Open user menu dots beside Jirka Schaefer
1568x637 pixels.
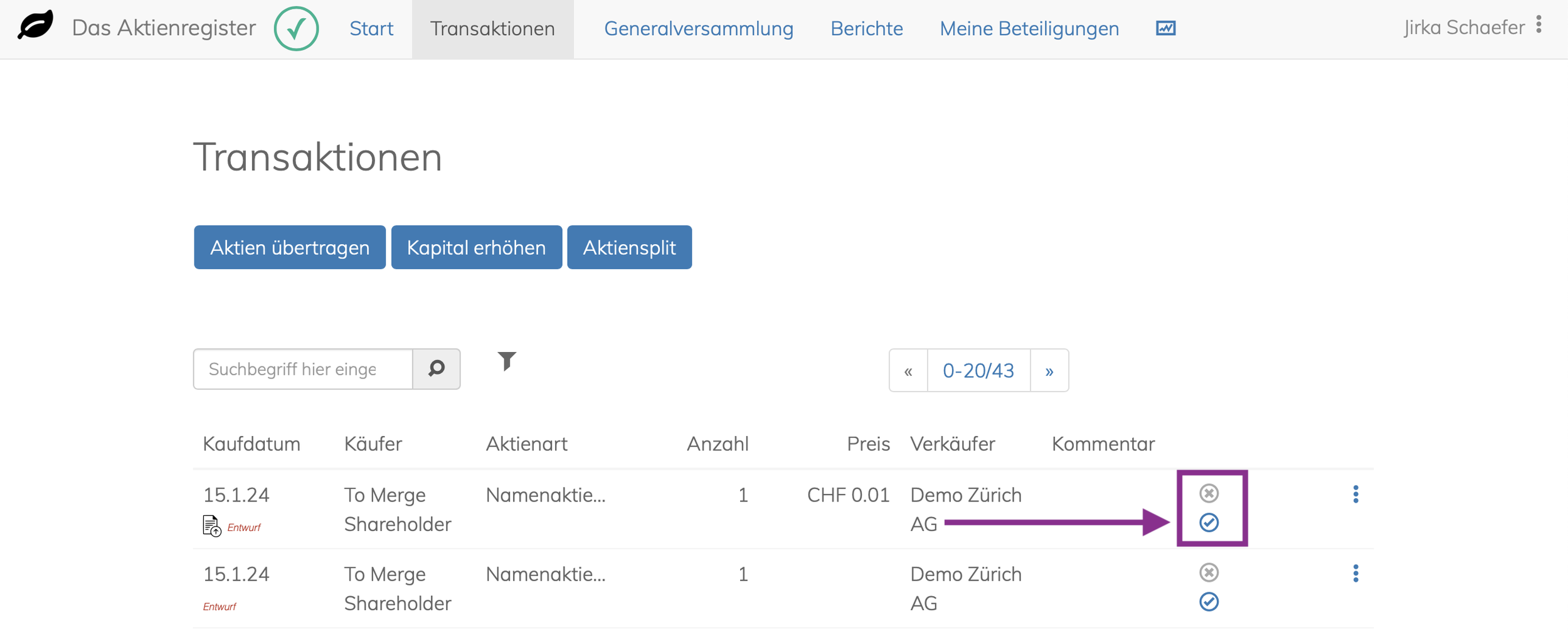pos(1539,24)
